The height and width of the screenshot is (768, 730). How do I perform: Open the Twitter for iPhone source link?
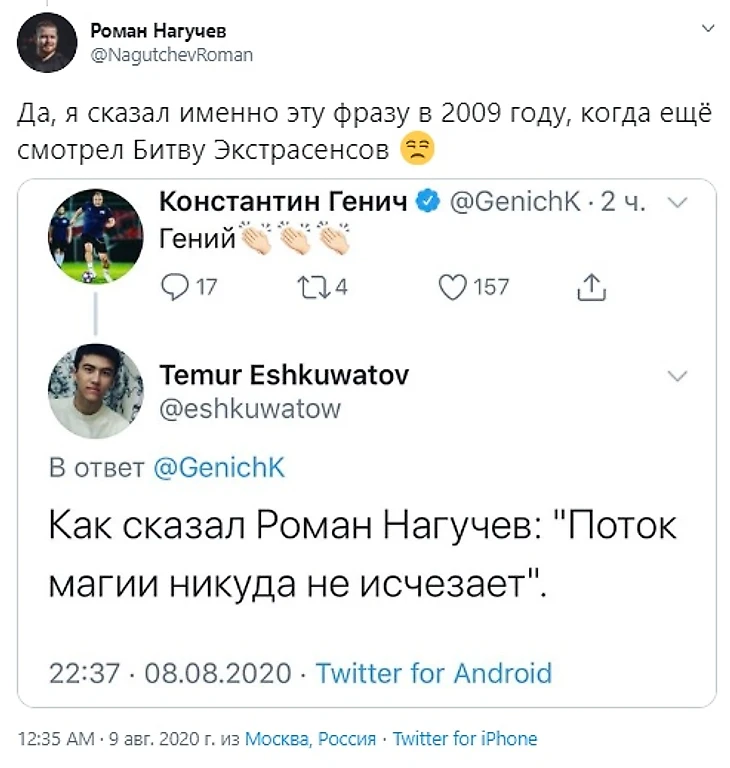click(x=465, y=740)
